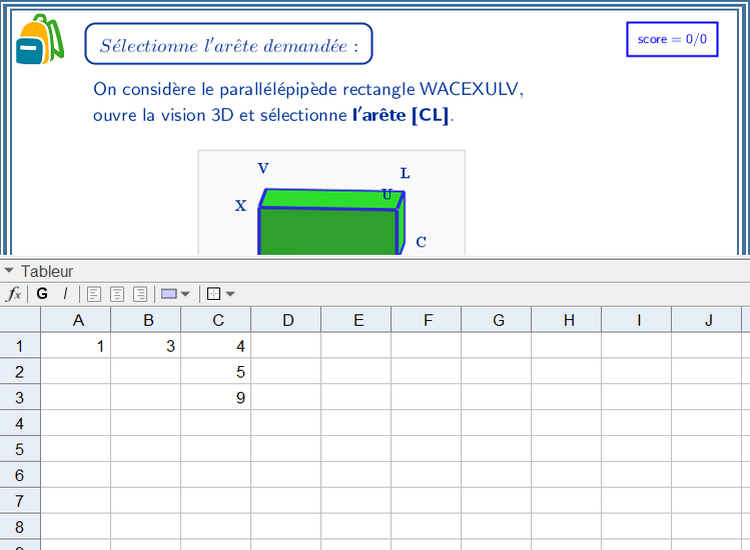Click cell B1 containing 3
The image size is (750, 550).
[x=146, y=345]
